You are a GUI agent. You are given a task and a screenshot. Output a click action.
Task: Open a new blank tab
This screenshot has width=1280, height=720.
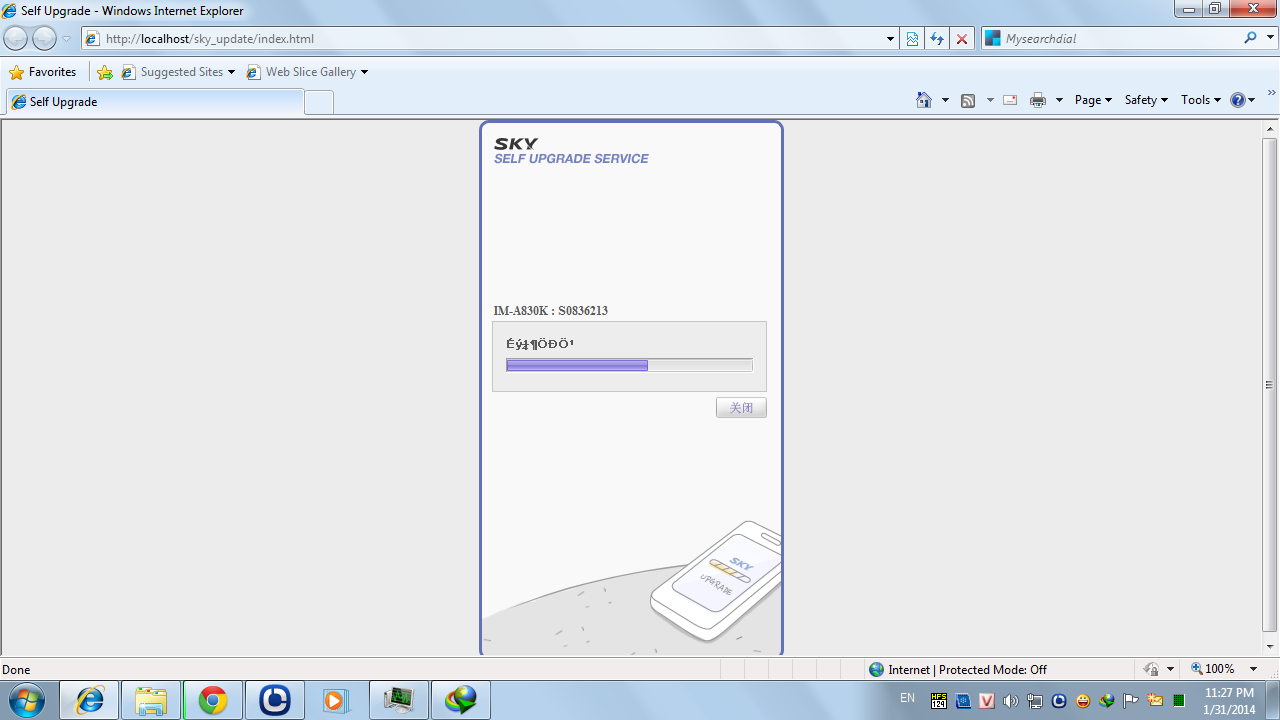pyautogui.click(x=319, y=102)
